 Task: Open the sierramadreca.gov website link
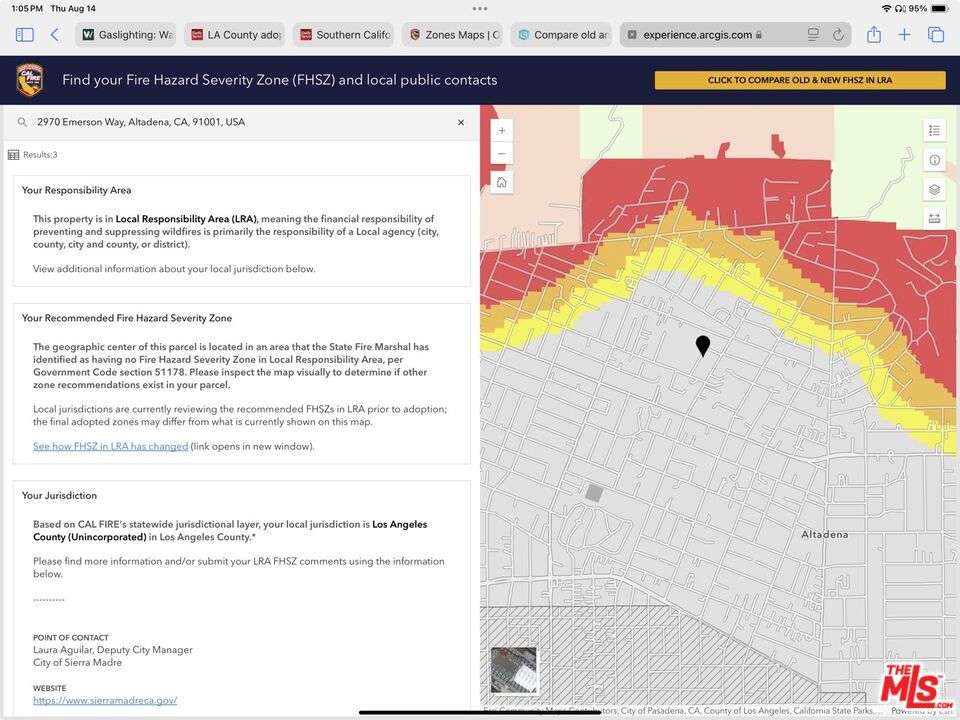tap(105, 701)
